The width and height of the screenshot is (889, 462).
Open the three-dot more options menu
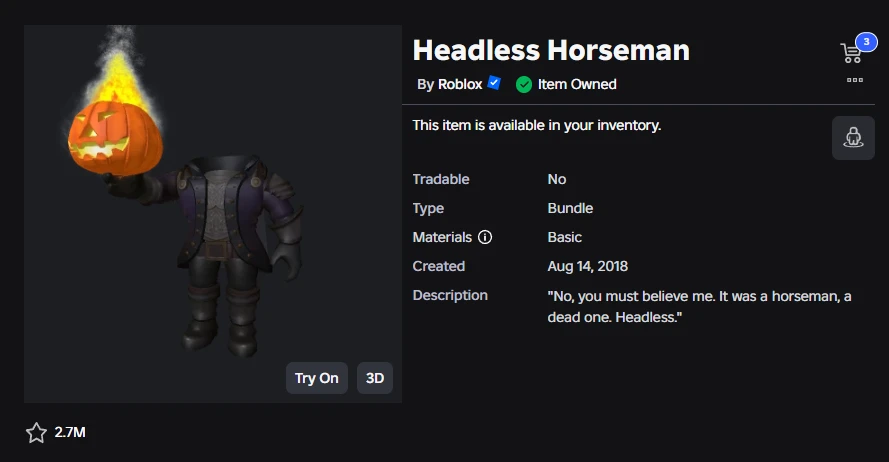pos(854,80)
